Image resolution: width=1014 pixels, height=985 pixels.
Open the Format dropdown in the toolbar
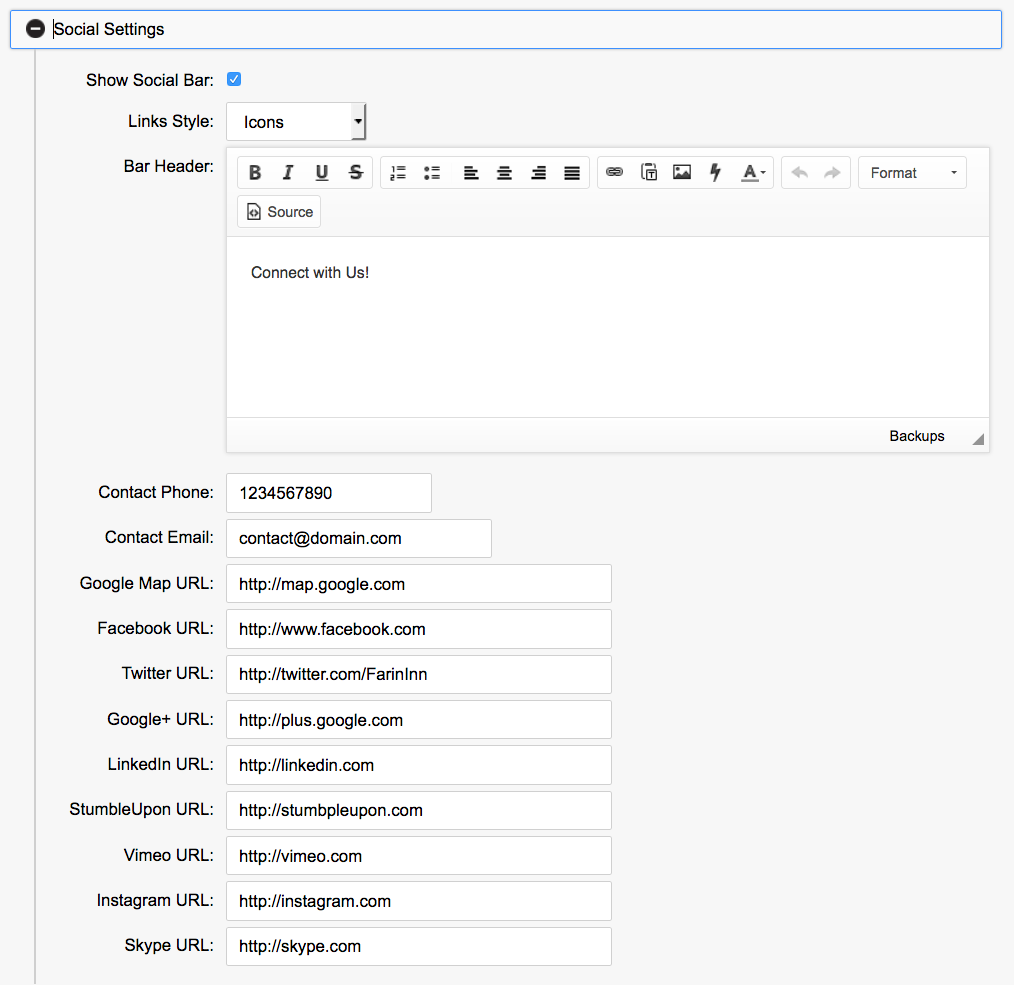point(912,173)
